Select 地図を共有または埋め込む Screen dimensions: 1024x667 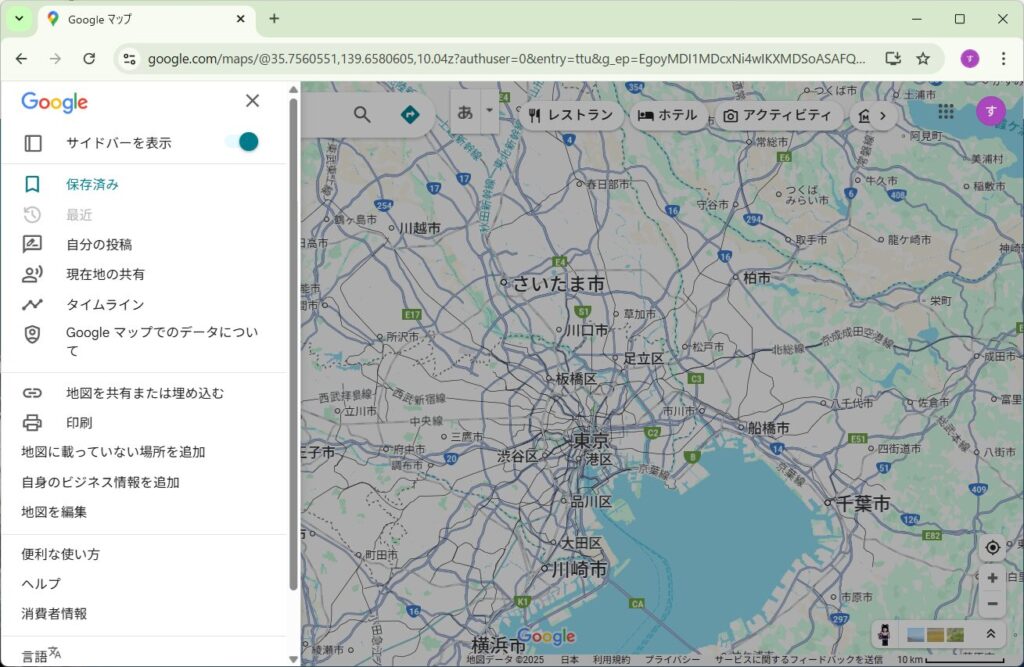click(144, 393)
